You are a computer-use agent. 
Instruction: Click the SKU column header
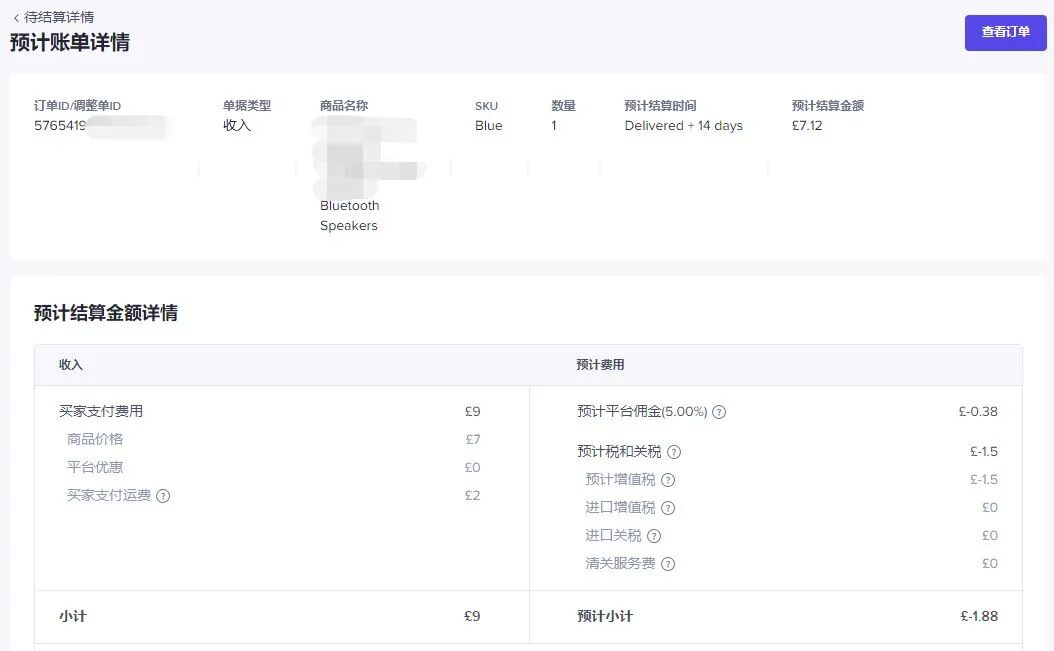(486, 106)
